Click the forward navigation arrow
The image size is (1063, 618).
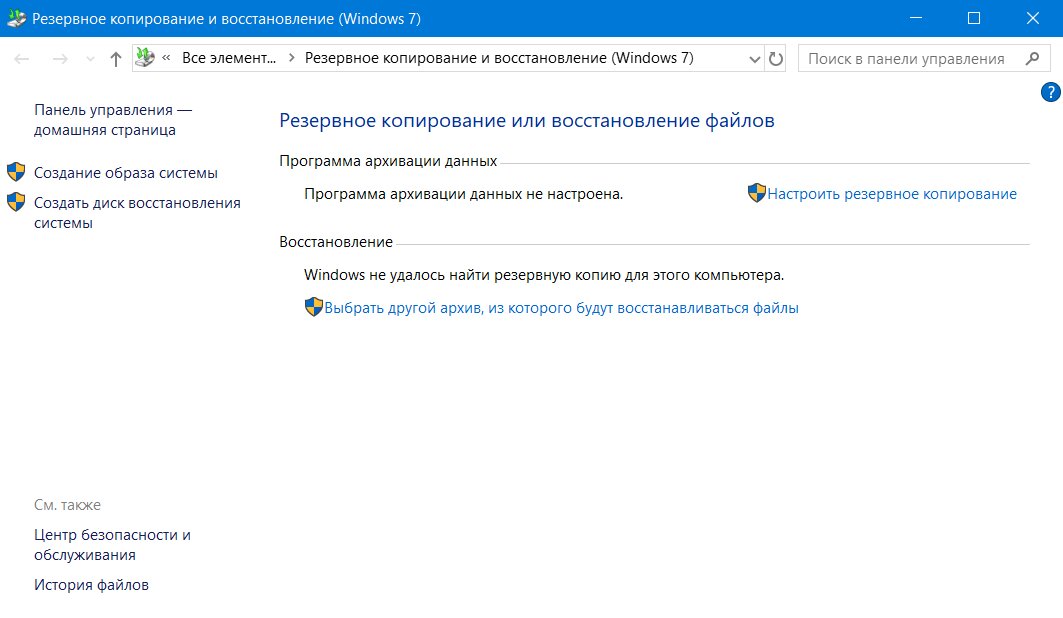[60, 59]
